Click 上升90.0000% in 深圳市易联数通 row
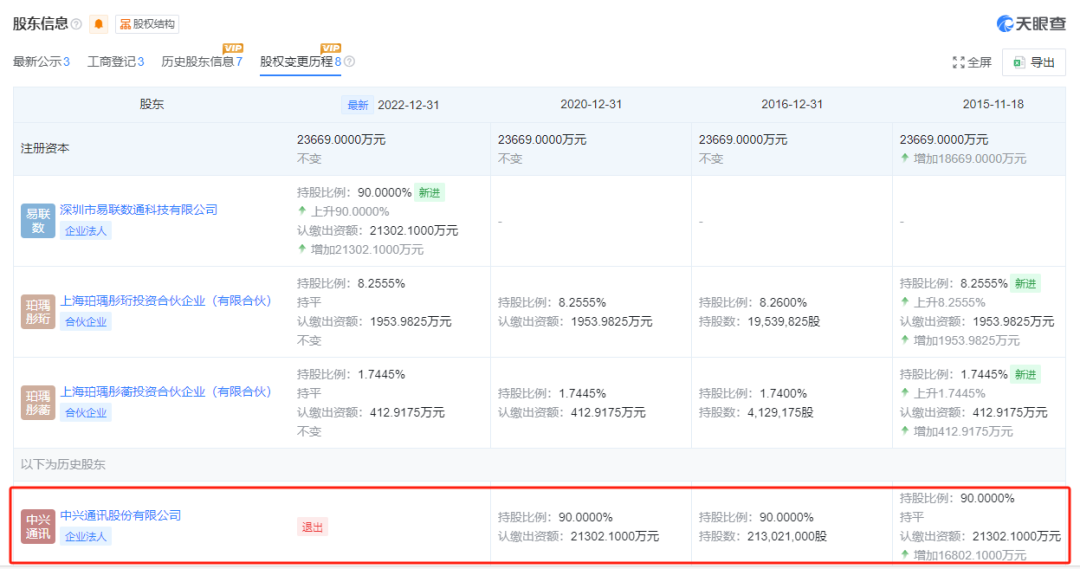Image resolution: width=1080 pixels, height=569 pixels. [343, 211]
